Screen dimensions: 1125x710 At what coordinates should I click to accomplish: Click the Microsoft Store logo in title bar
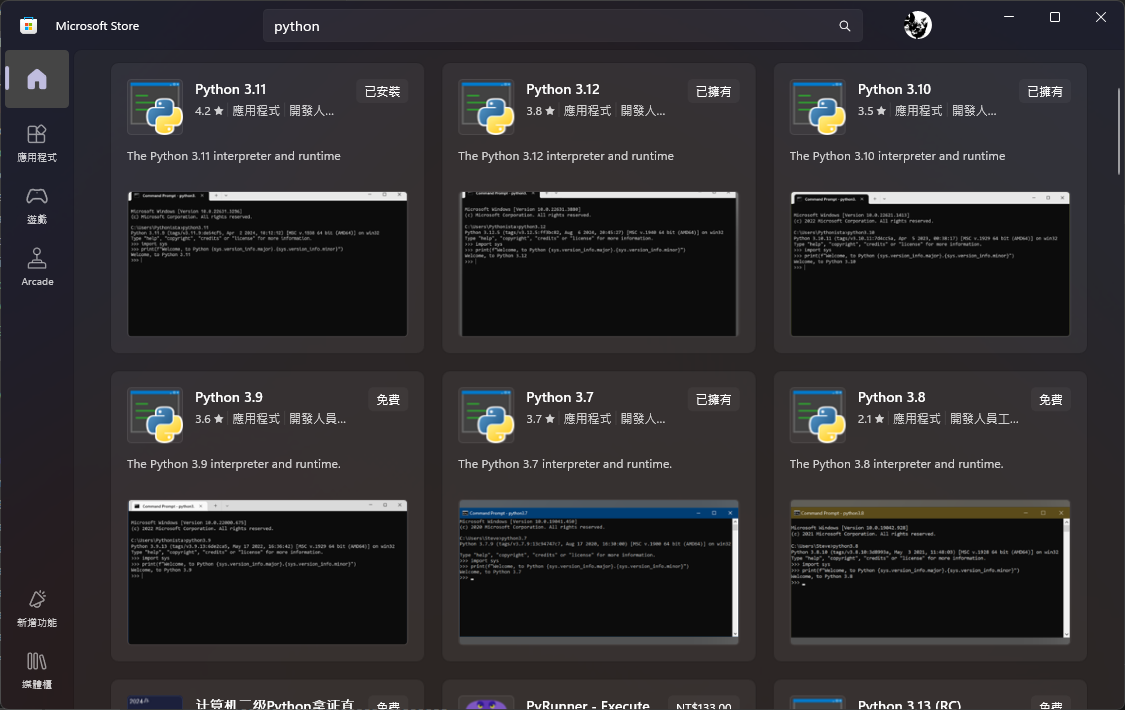28,26
